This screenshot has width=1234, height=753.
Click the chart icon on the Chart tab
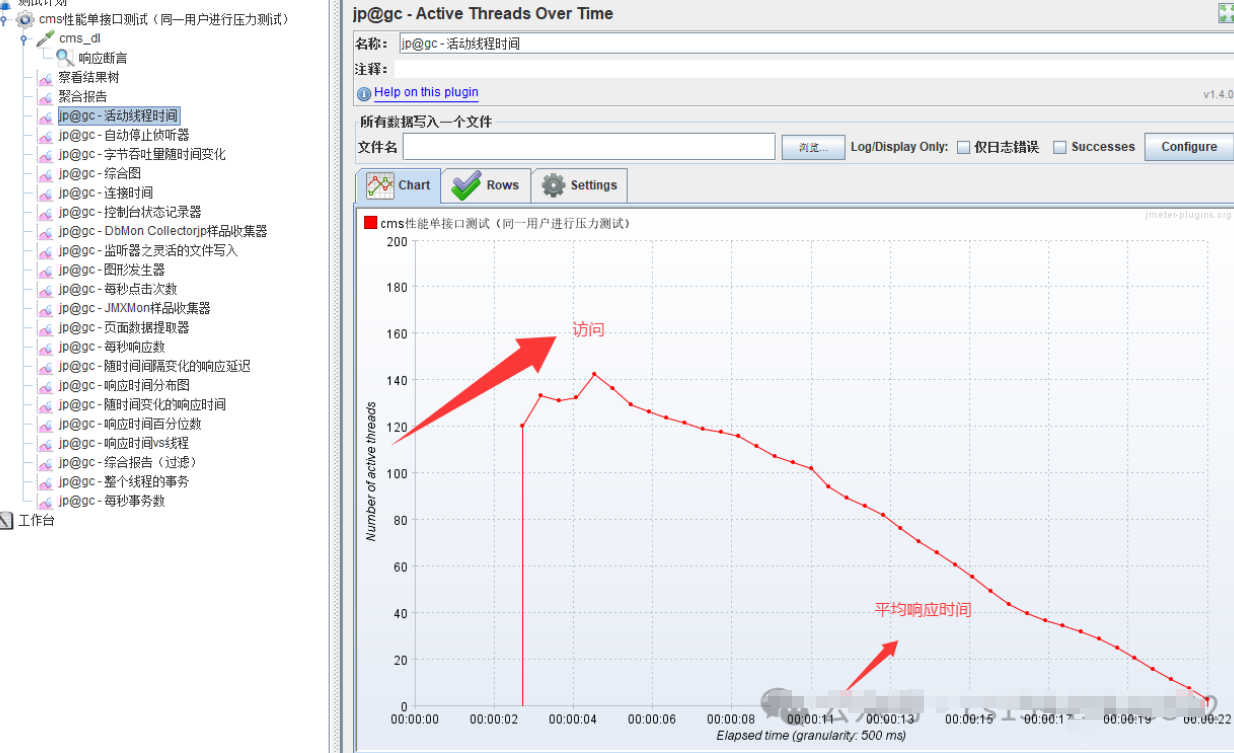[380, 185]
